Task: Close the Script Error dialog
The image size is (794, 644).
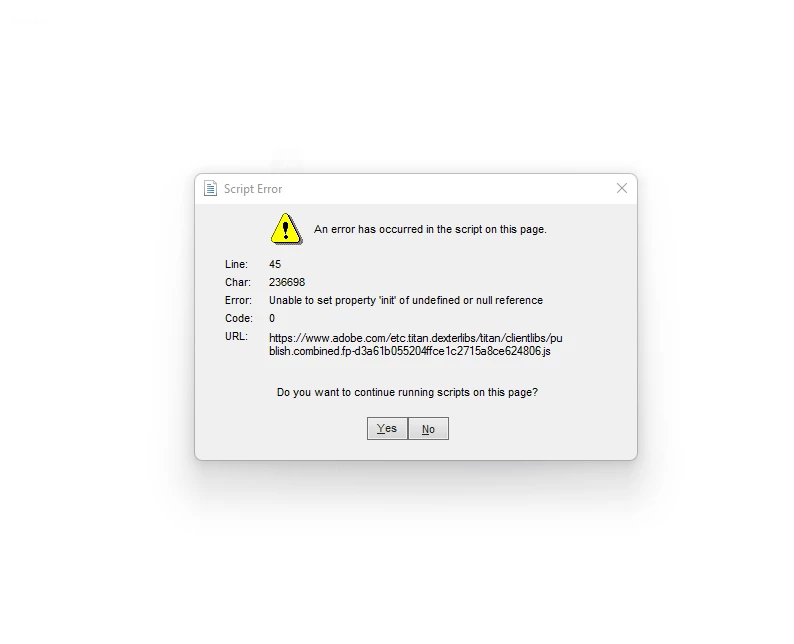Action: 622,188
